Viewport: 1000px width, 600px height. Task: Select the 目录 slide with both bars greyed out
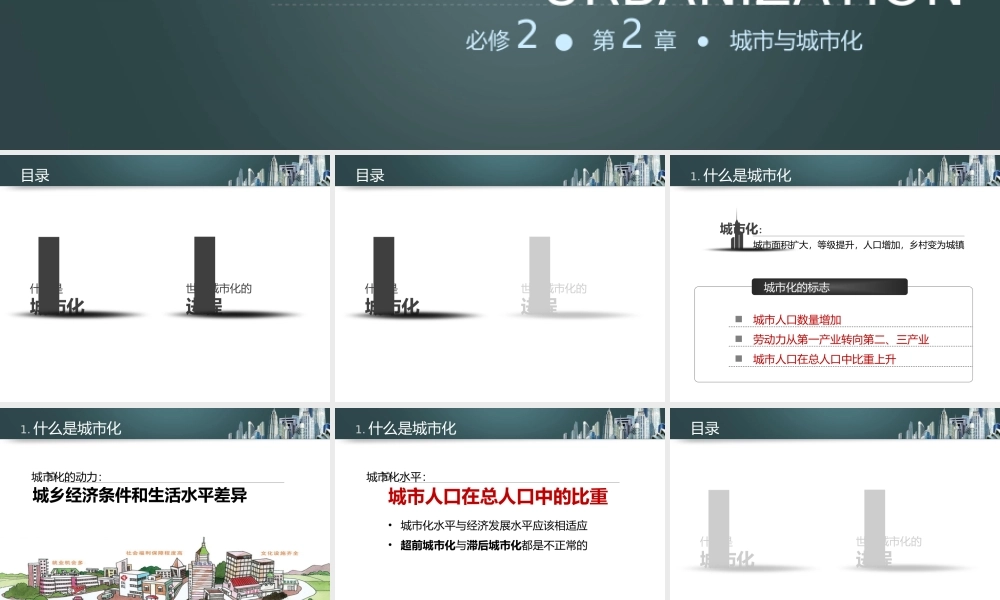(x=835, y=504)
